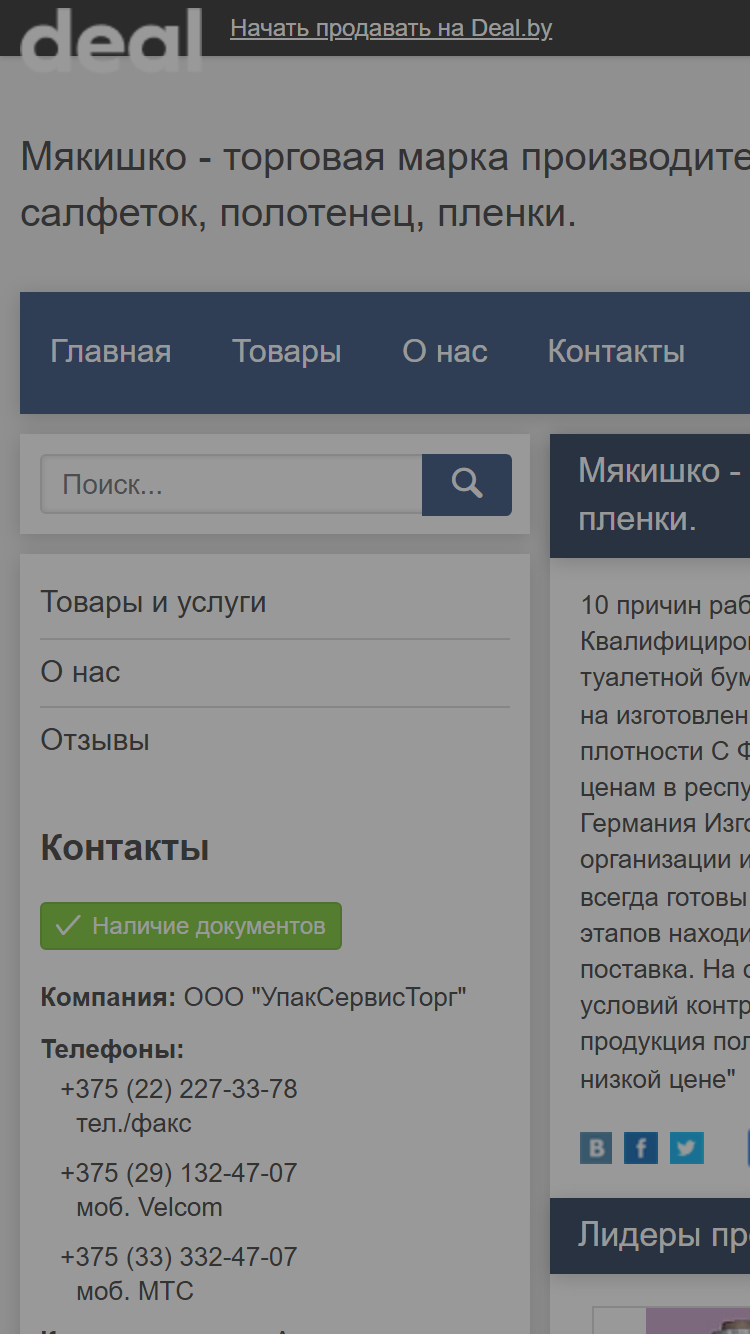Open the Товары menu item
The height and width of the screenshot is (1334, 750).
click(x=287, y=352)
